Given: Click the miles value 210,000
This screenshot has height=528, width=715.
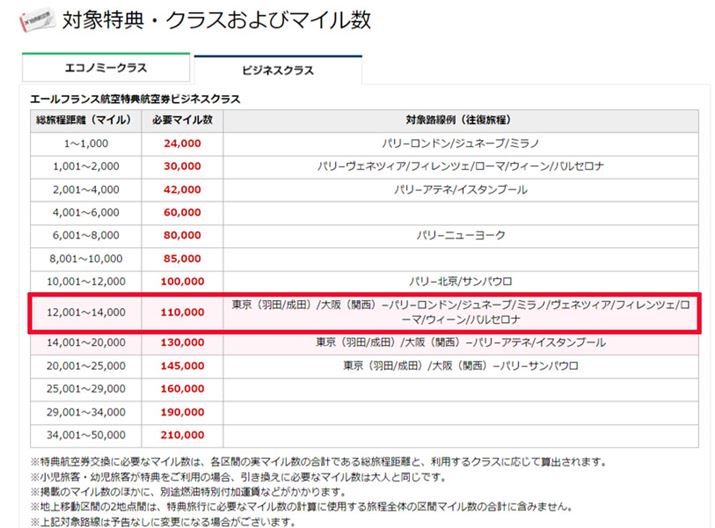Looking at the screenshot, I should (x=182, y=435).
